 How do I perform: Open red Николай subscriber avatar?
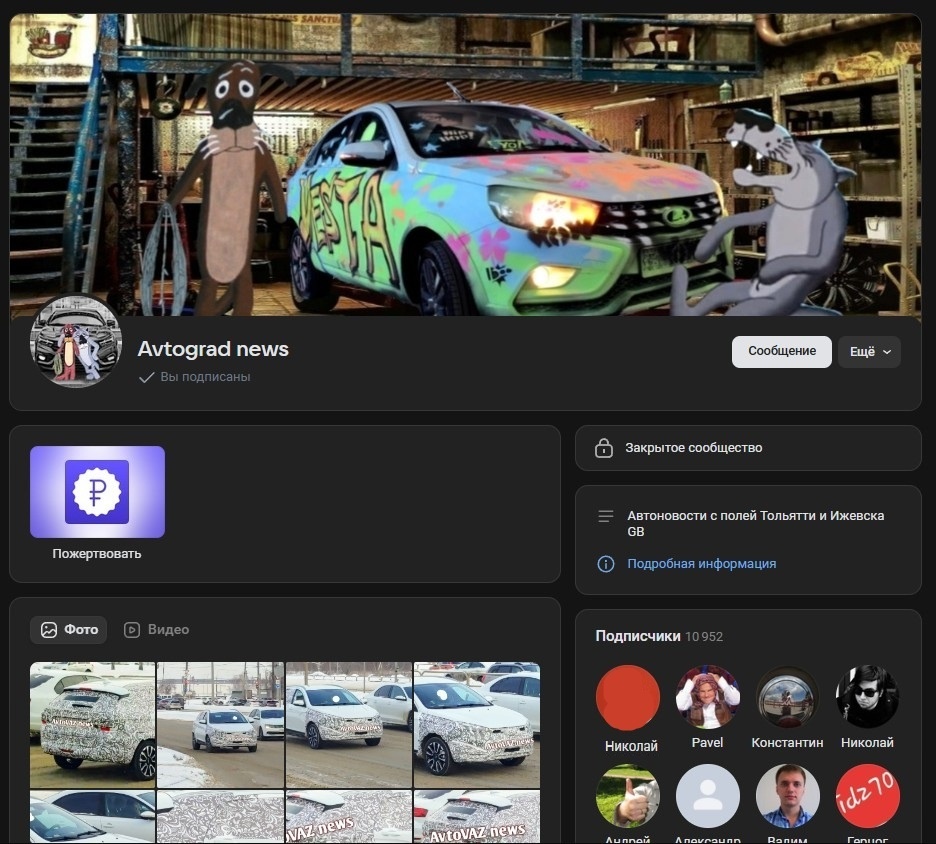click(627, 697)
